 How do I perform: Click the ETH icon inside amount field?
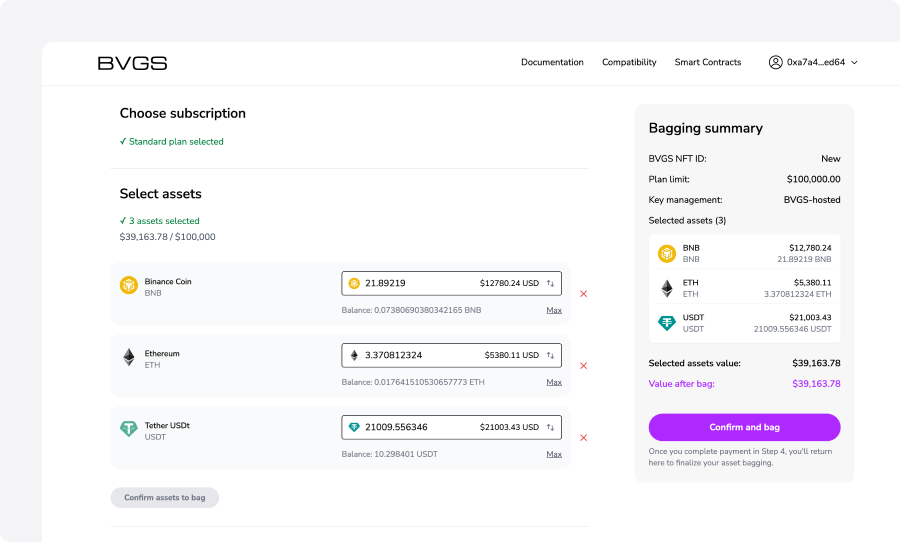[x=354, y=355]
